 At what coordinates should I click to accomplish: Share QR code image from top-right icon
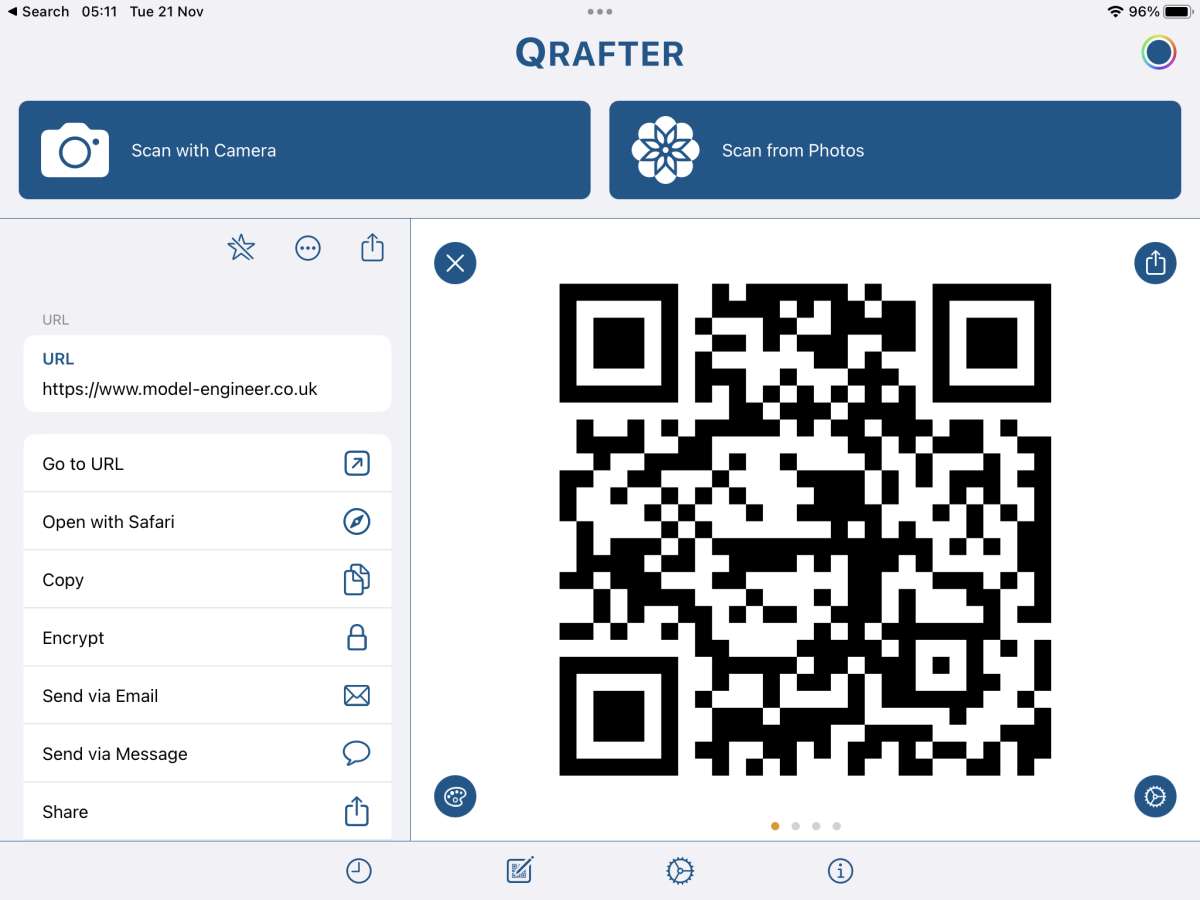(1155, 263)
